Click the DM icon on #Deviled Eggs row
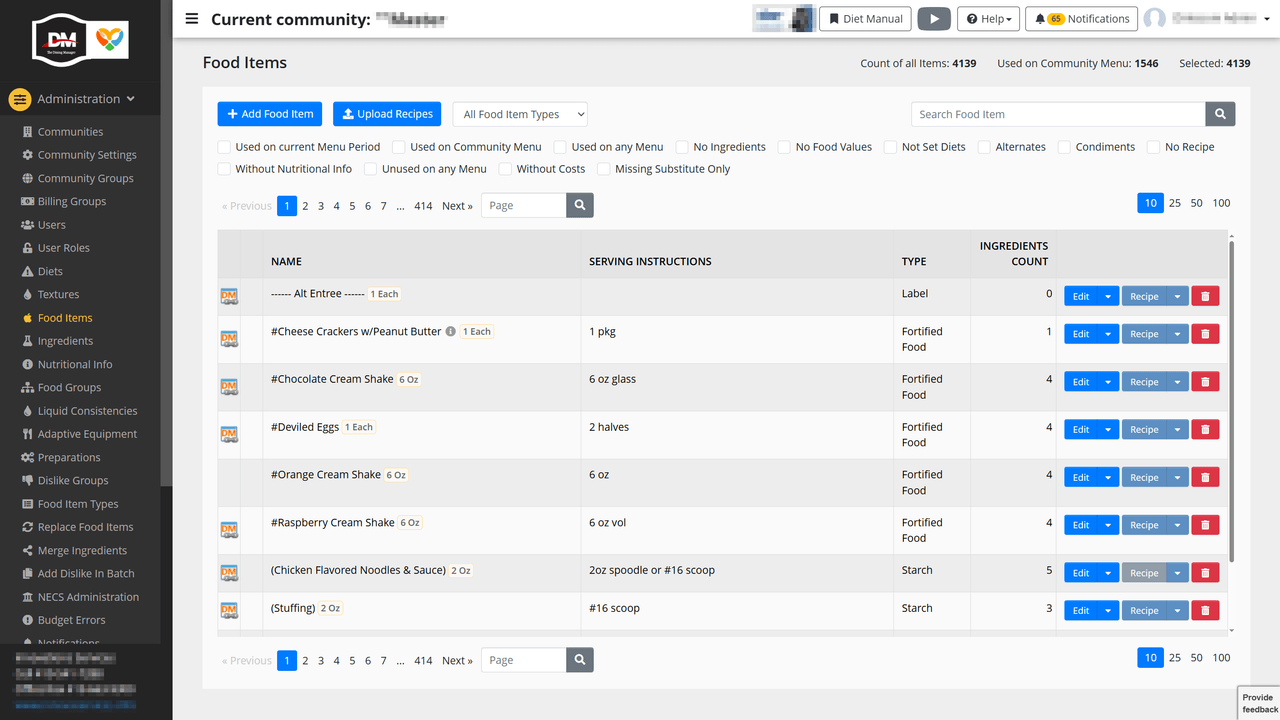This screenshot has height=720, width=1280. [229, 434]
